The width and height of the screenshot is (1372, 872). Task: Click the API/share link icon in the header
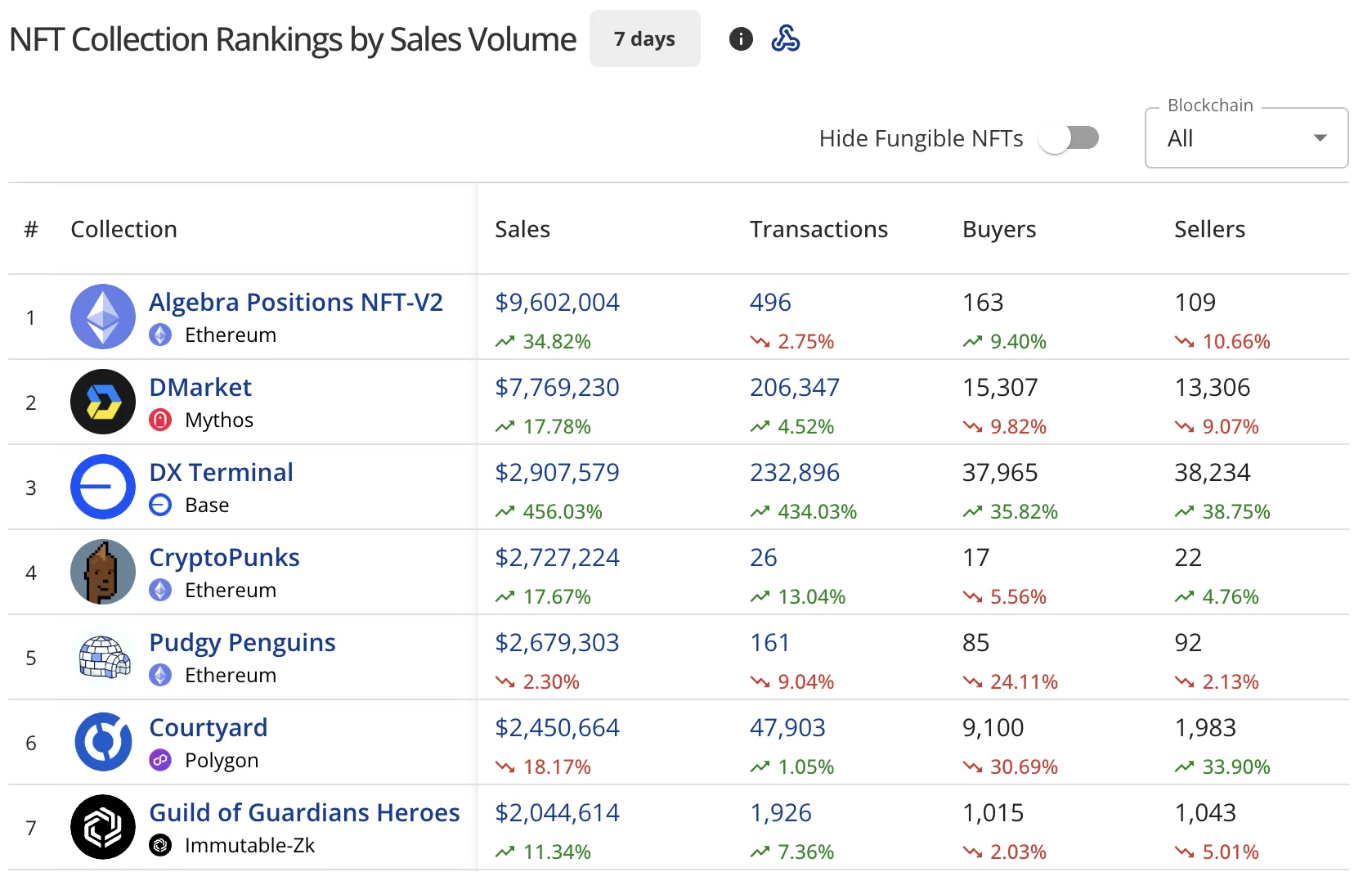[786, 38]
